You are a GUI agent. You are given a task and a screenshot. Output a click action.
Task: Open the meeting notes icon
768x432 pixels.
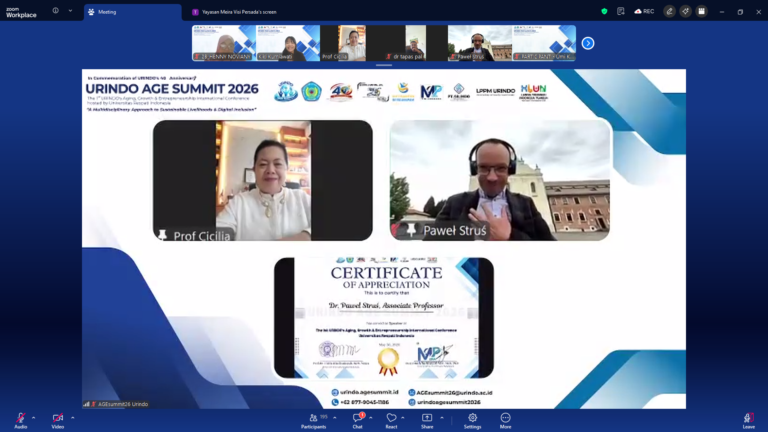(621, 11)
